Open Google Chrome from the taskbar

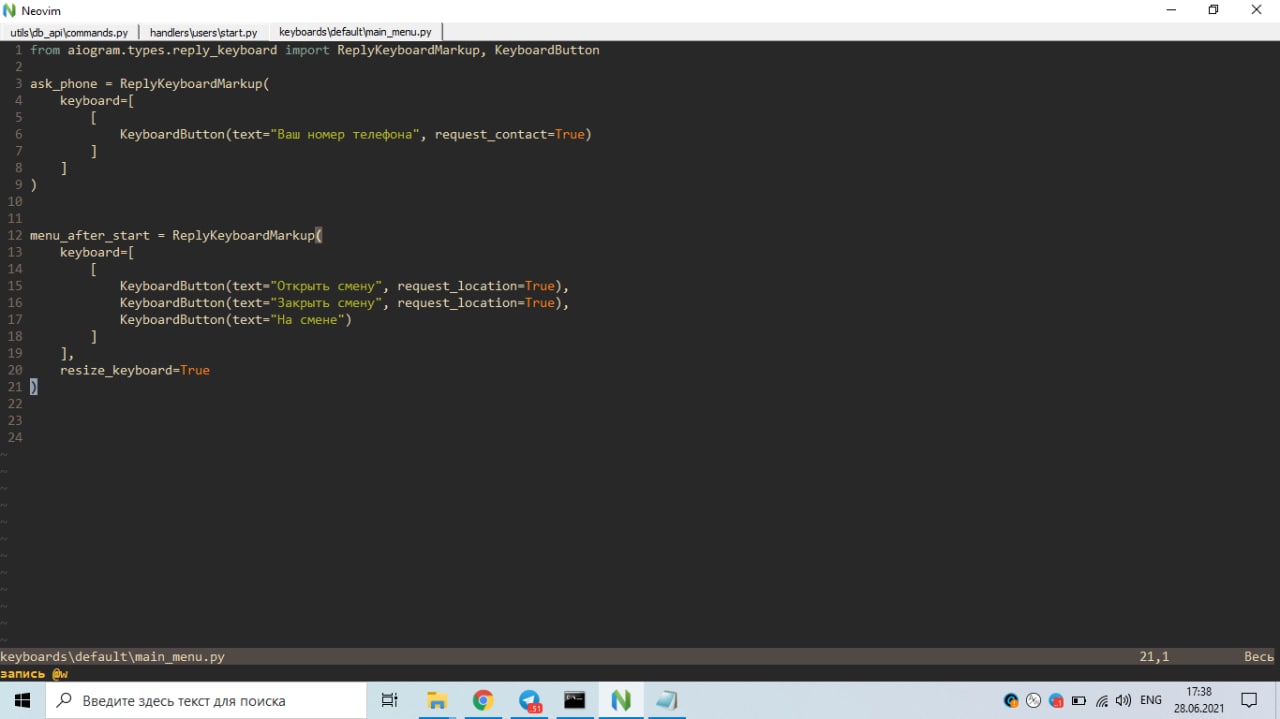(483, 700)
